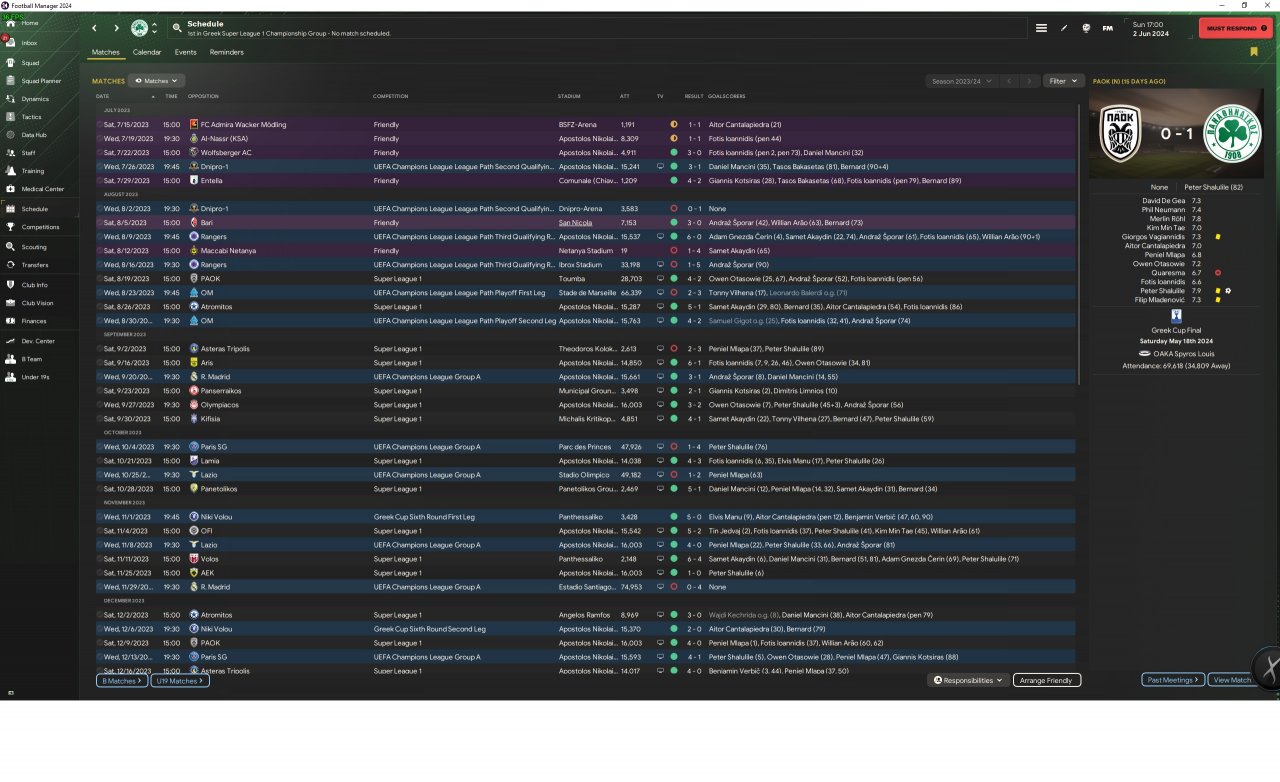Go to the next season arrow
Viewport: 1280px width, 782px height.
(1030, 81)
